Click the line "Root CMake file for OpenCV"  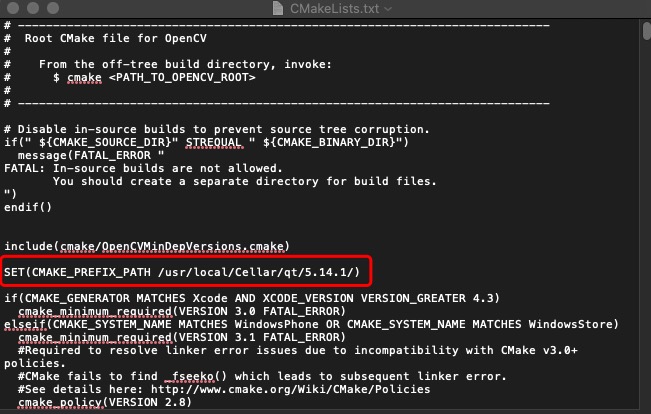point(115,38)
